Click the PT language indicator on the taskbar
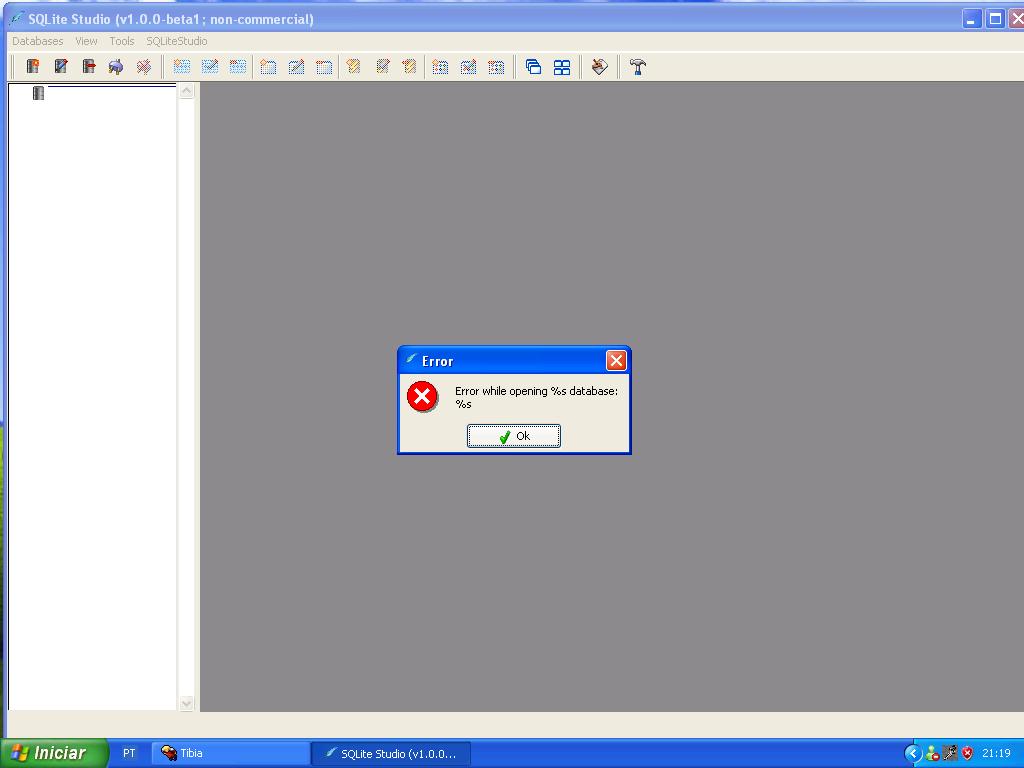 tap(129, 753)
